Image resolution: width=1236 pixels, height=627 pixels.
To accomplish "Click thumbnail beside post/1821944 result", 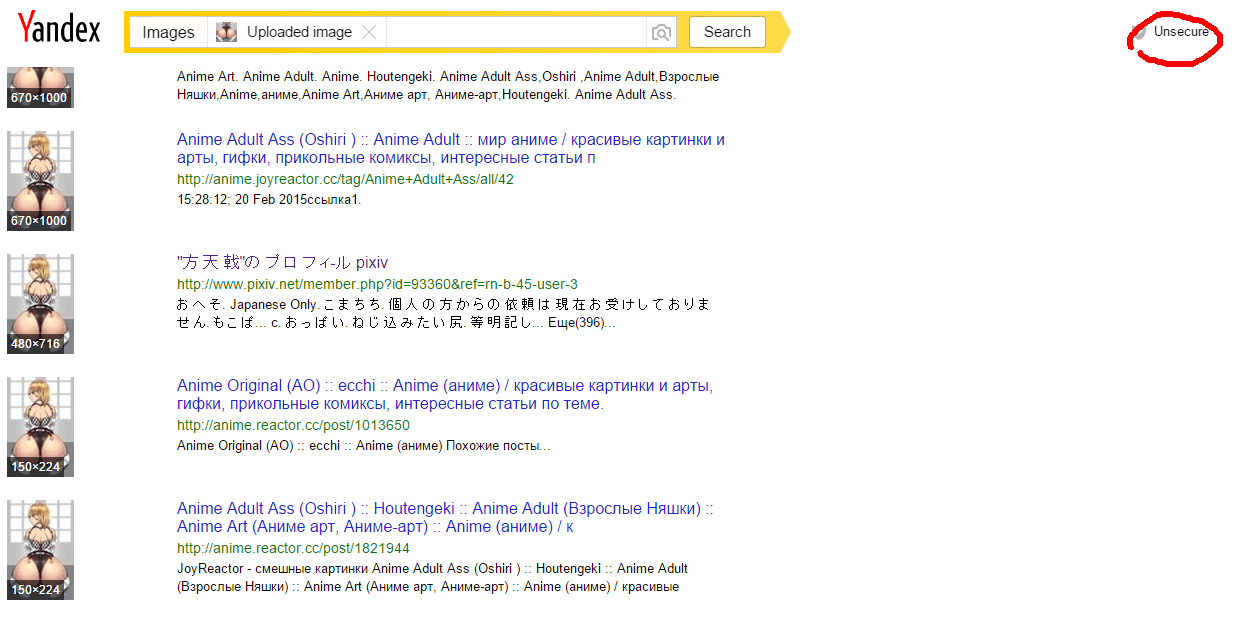I will pos(40,550).
